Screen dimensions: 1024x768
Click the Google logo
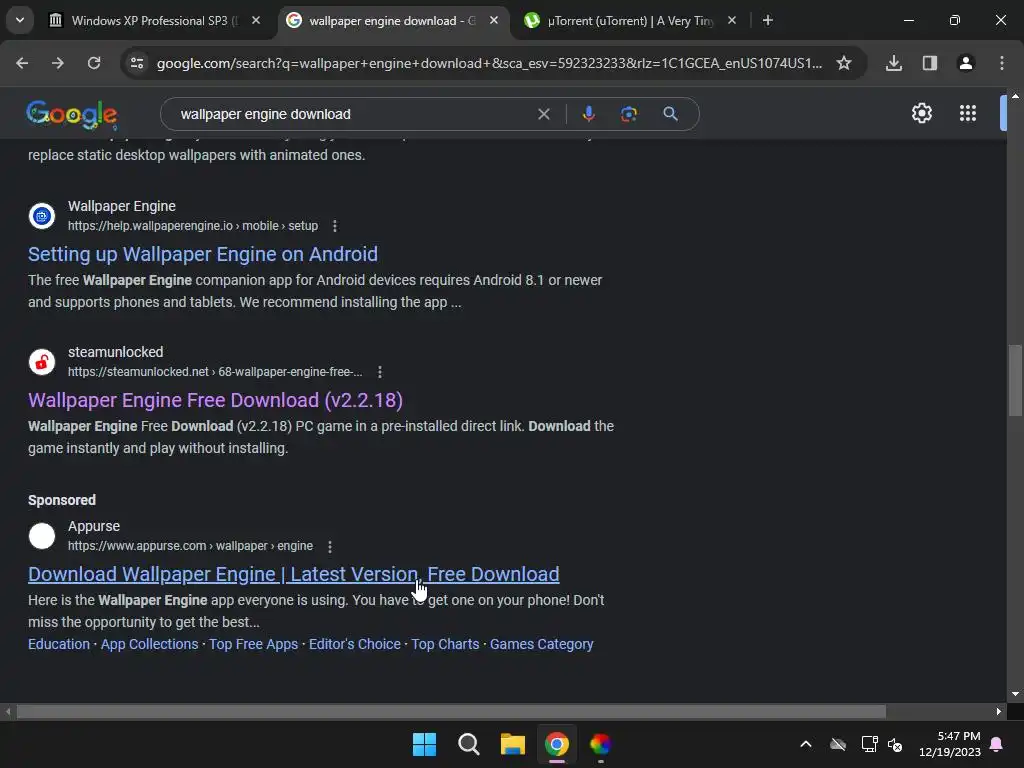[72, 114]
